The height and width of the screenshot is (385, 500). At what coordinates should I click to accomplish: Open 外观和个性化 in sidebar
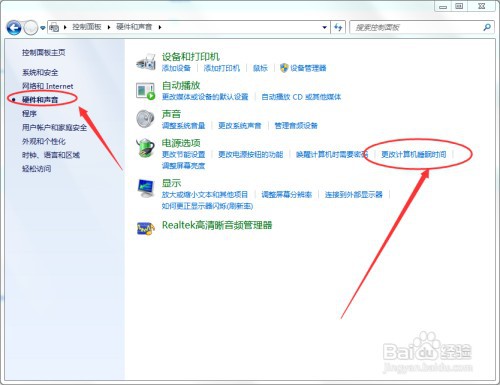point(44,141)
